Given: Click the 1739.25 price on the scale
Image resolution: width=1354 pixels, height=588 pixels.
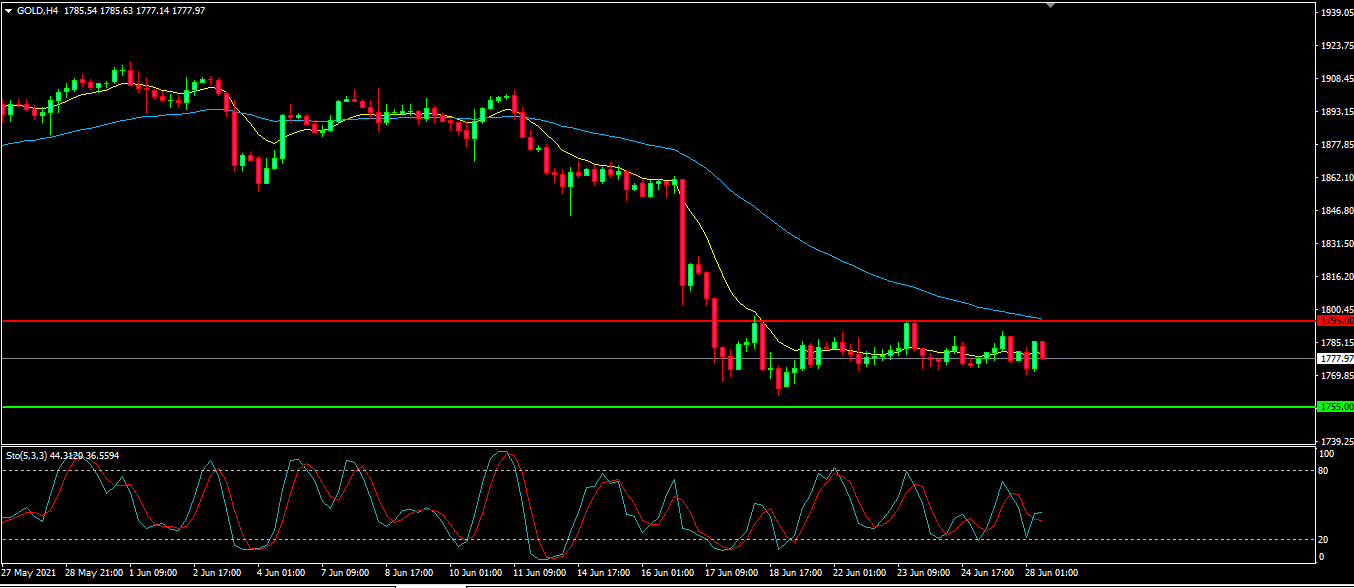Looking at the screenshot, I should coord(1336,441).
